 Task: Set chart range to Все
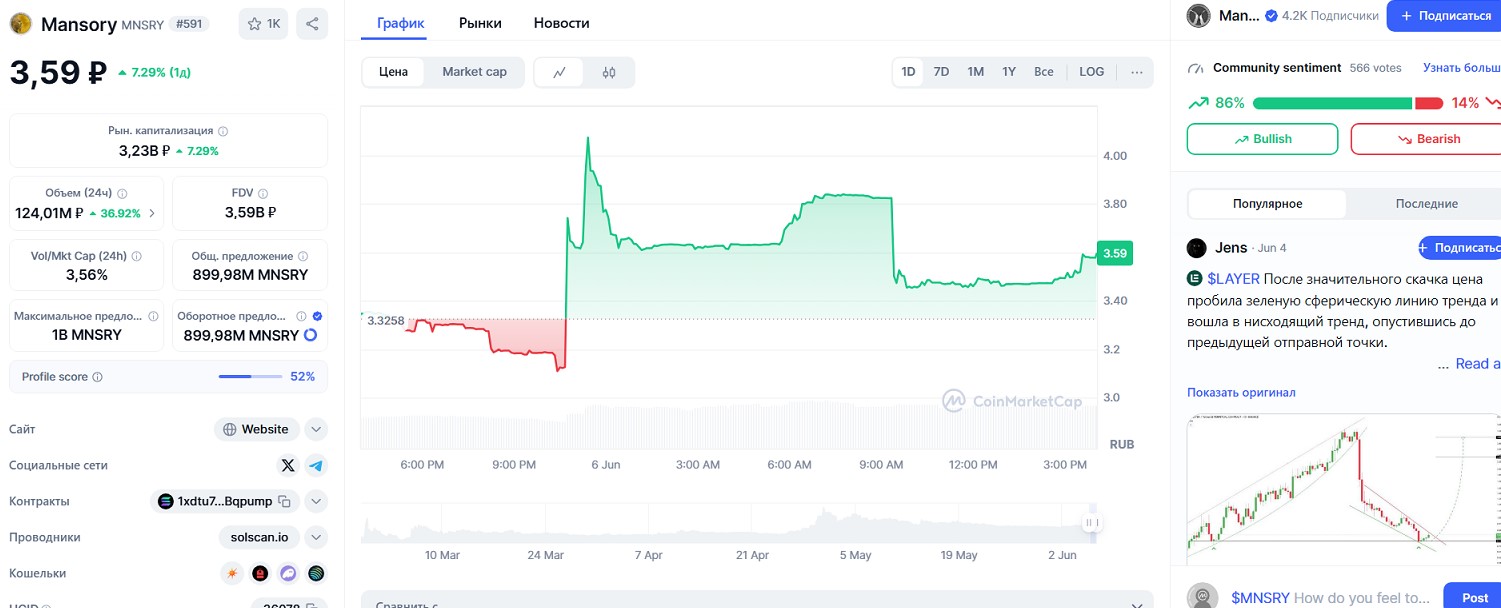click(1044, 72)
